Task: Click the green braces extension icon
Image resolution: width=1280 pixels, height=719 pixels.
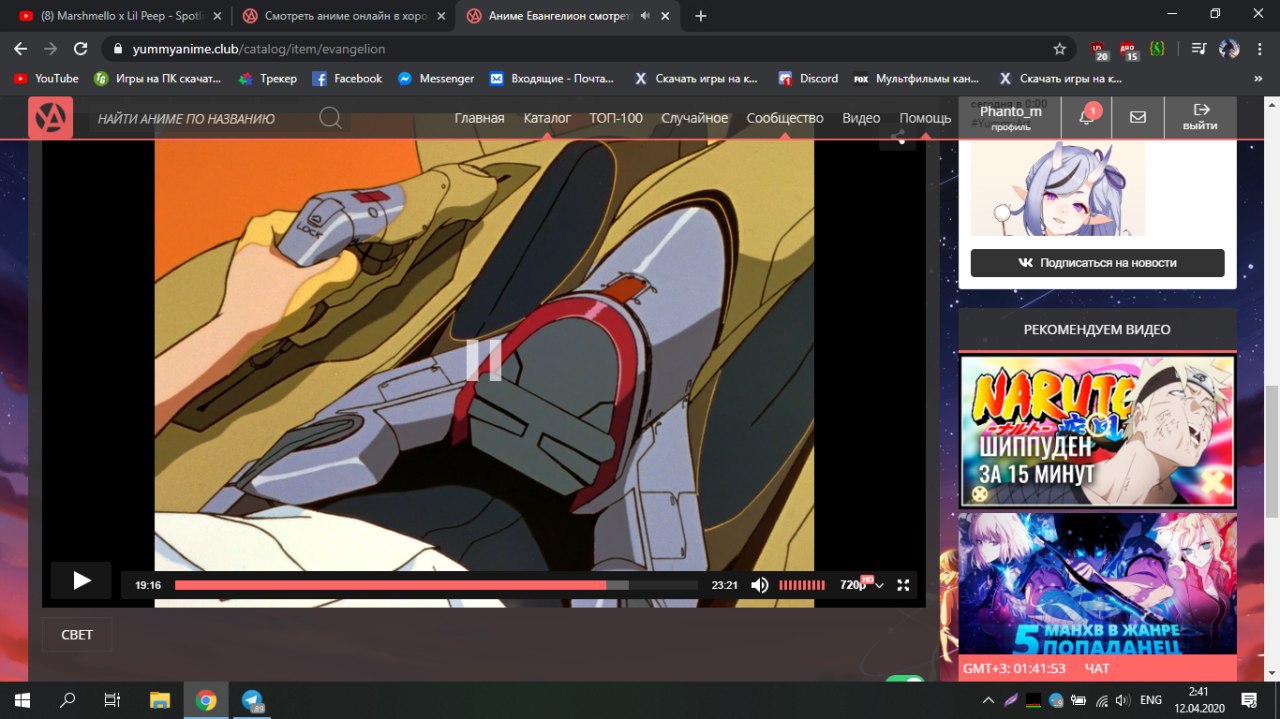Action: point(1156,49)
